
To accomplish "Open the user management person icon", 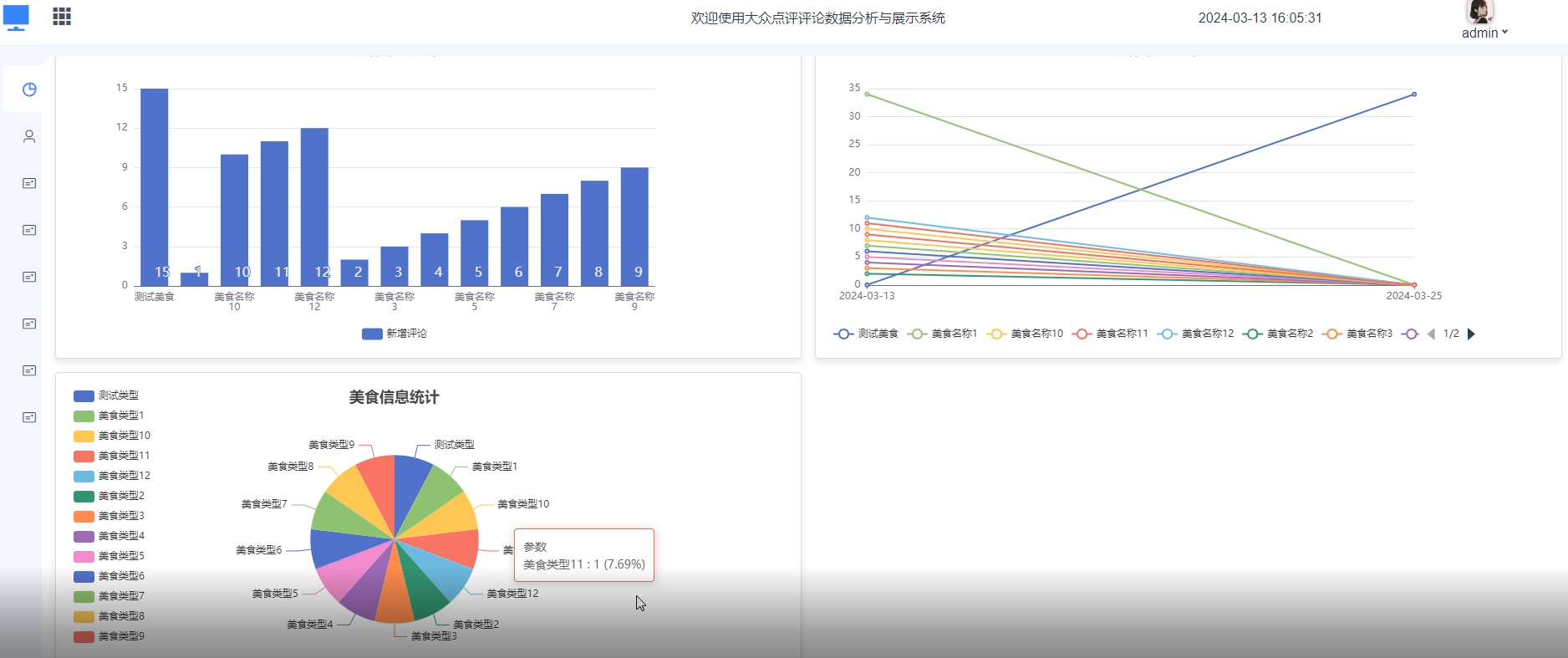I will (x=29, y=136).
